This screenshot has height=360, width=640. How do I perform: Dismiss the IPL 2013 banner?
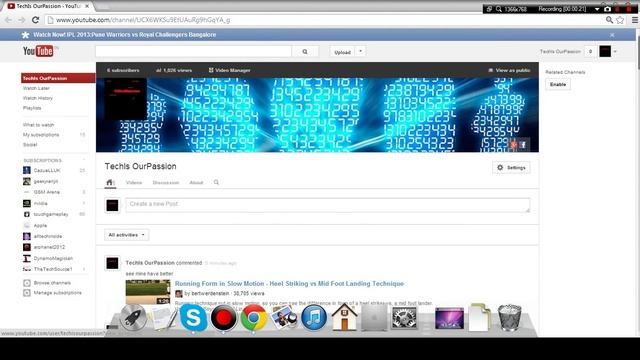coord(612,35)
